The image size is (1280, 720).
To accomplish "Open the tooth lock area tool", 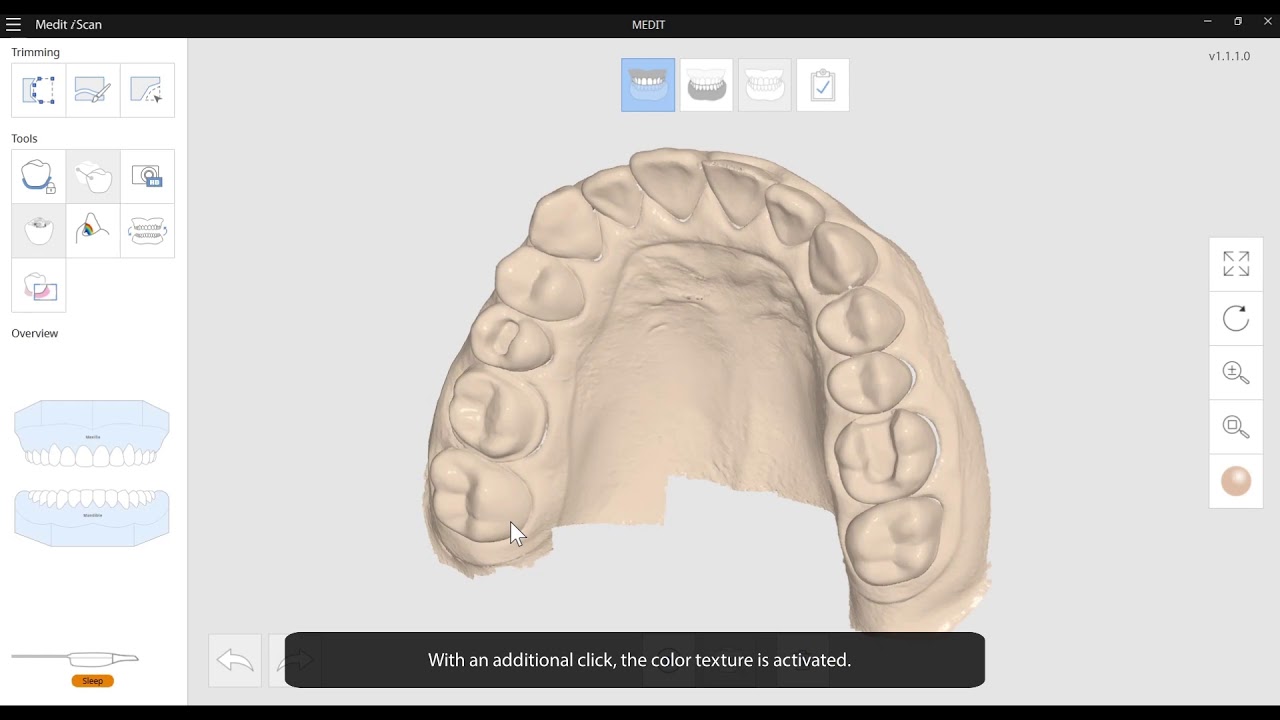I will point(39,177).
